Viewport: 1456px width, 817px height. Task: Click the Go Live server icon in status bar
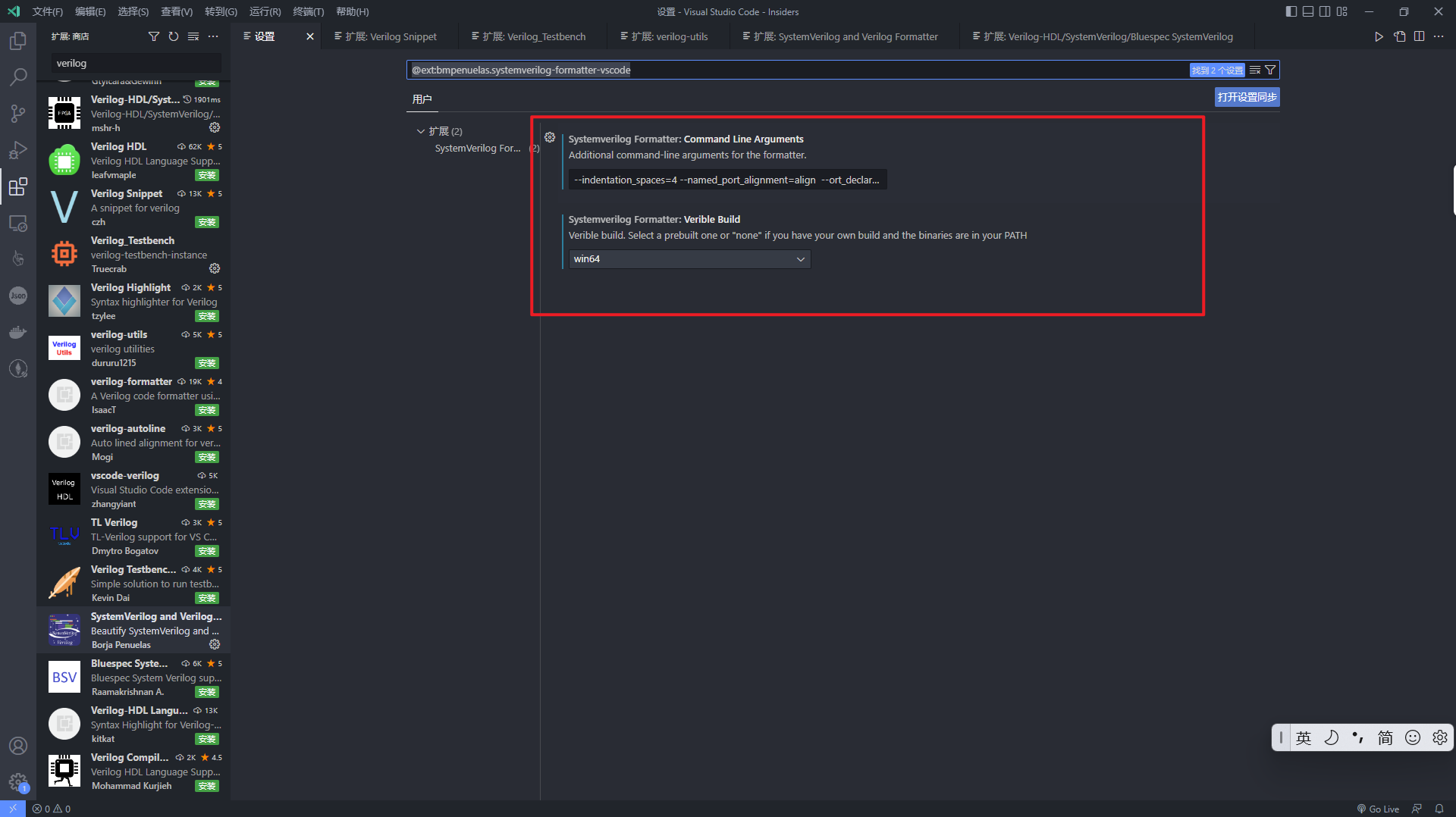[x=1377, y=809]
